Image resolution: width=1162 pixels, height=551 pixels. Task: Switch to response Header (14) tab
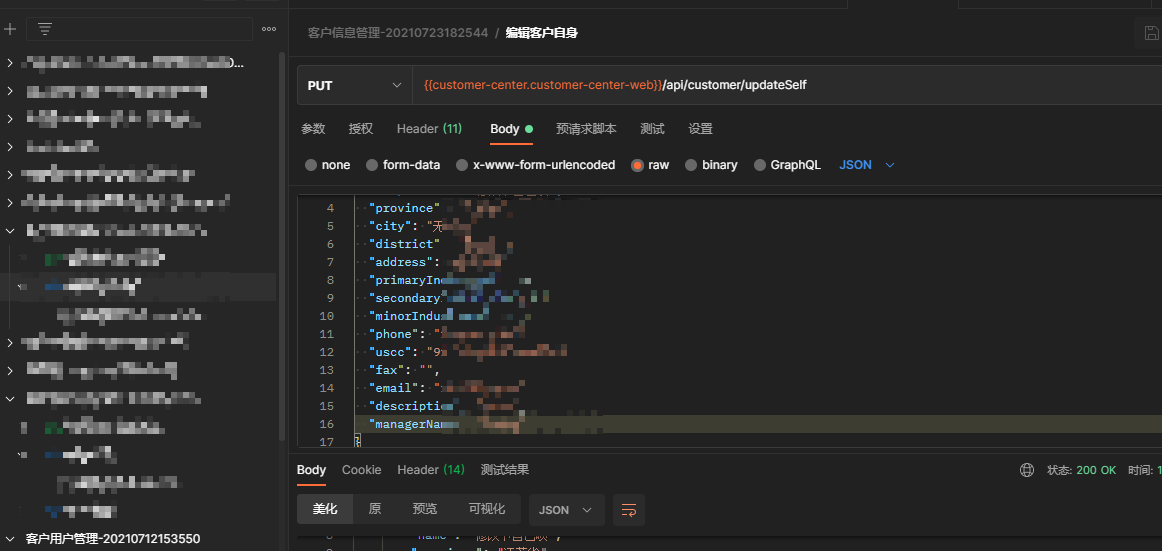431,470
